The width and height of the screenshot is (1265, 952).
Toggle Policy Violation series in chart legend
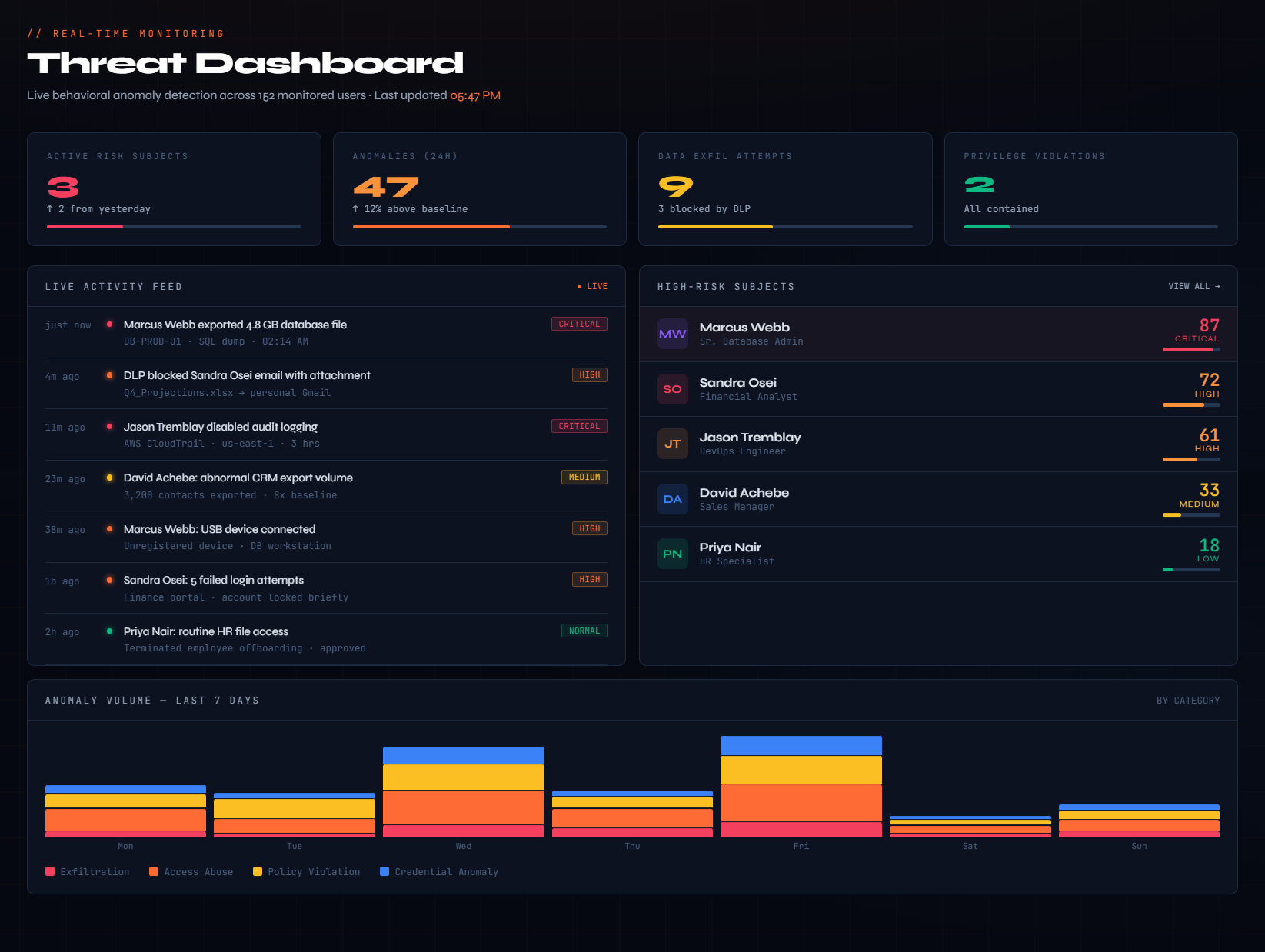[306, 871]
